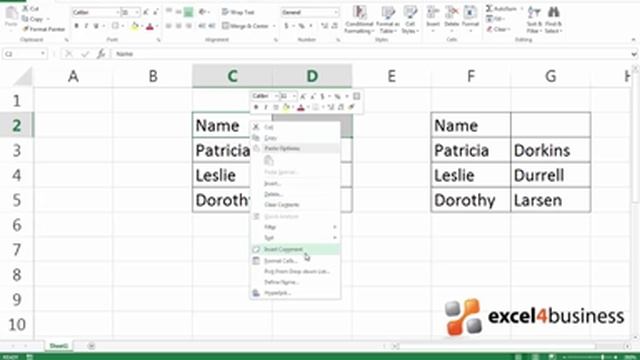Choose Delete... from the context menu
640x360 pixels.
point(295,194)
